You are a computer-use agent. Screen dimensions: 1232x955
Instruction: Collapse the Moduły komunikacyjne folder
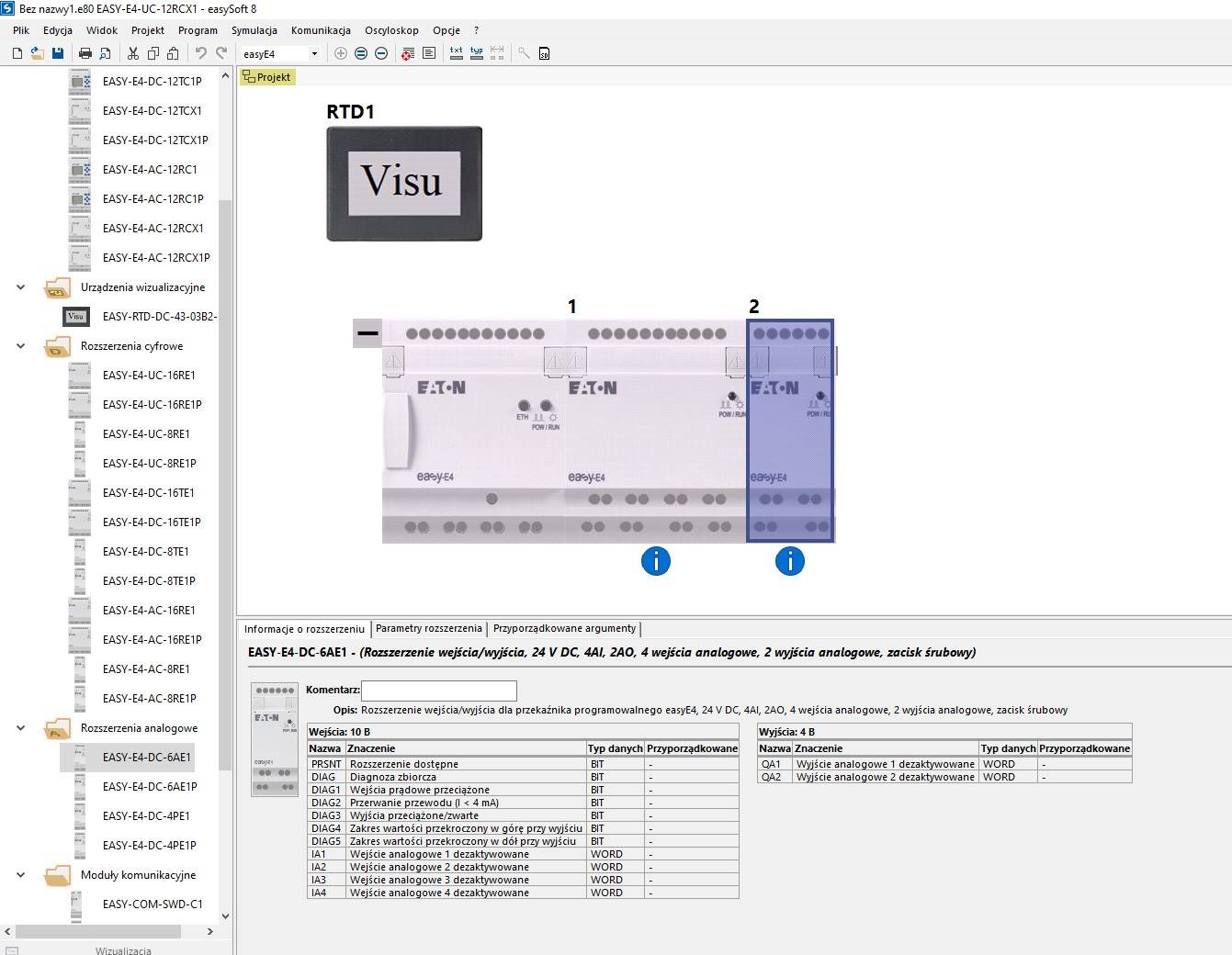[20, 875]
